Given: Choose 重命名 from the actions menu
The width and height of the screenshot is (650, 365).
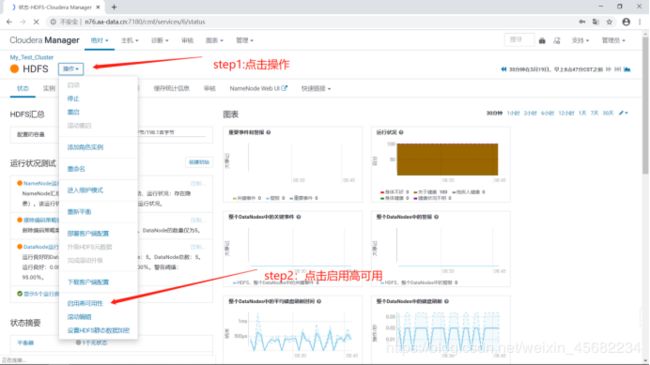Looking at the screenshot, I should coord(76,169).
